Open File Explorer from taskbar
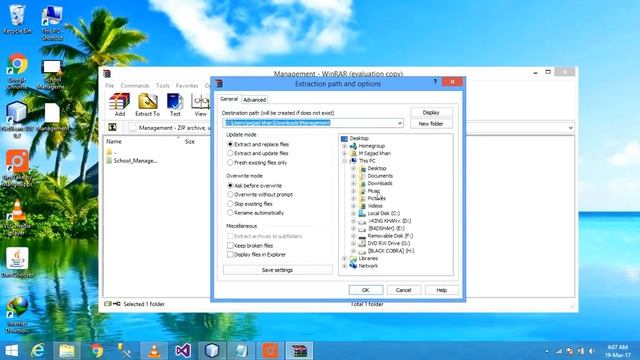Image resolution: width=640 pixels, height=360 pixels. tap(67, 351)
